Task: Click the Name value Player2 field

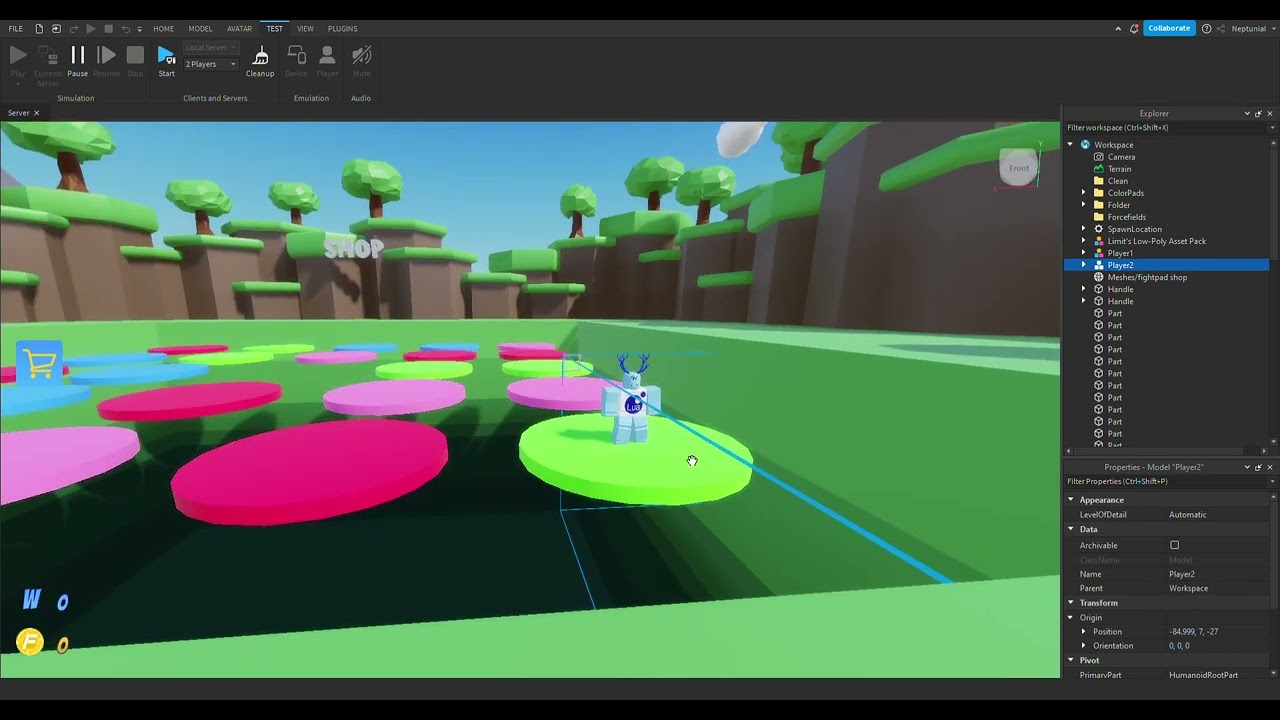Action: pos(1217,574)
